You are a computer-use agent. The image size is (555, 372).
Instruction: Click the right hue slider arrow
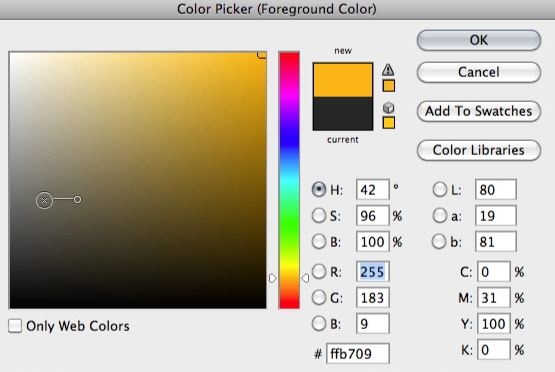pos(305,278)
